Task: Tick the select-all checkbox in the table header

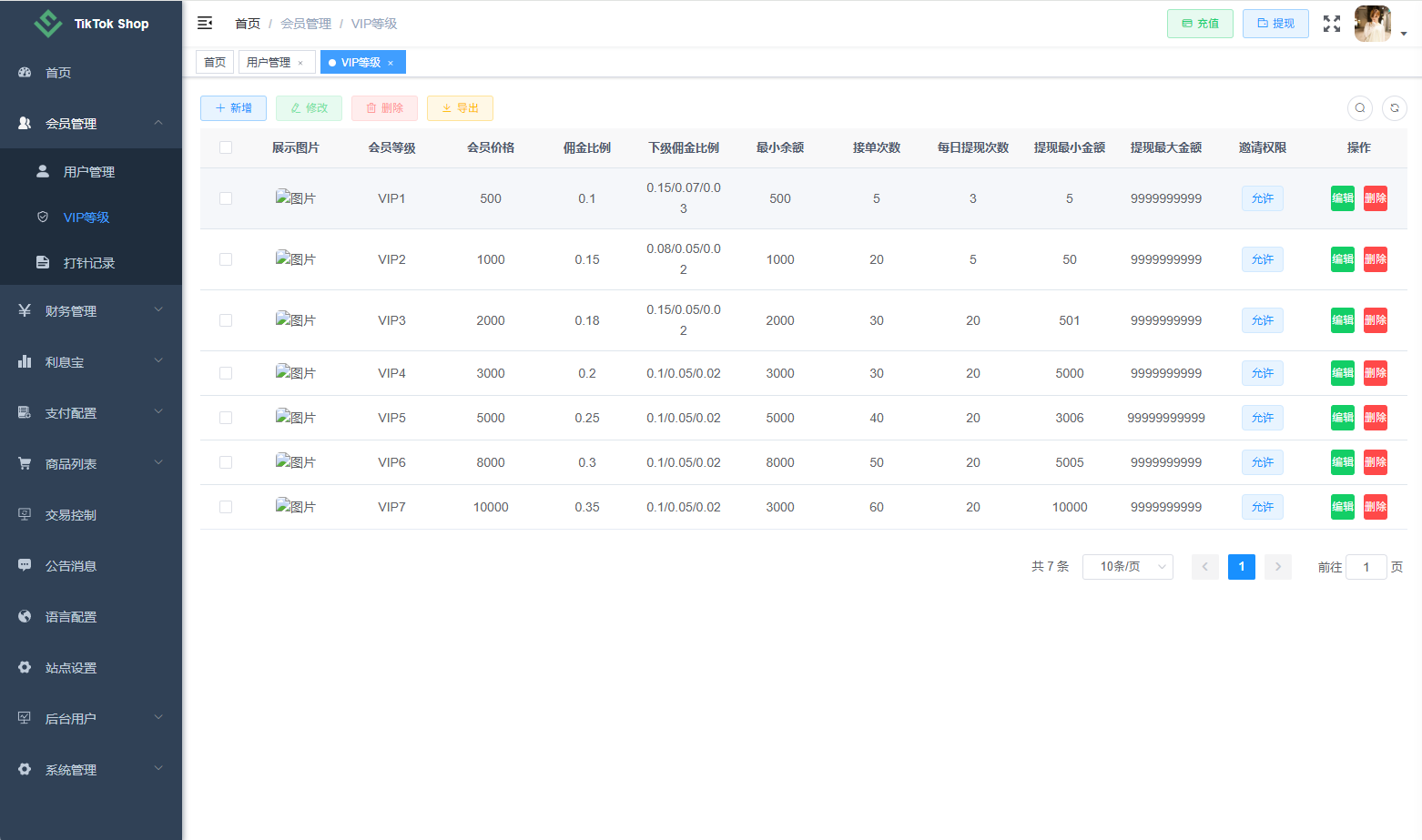Action: click(226, 147)
